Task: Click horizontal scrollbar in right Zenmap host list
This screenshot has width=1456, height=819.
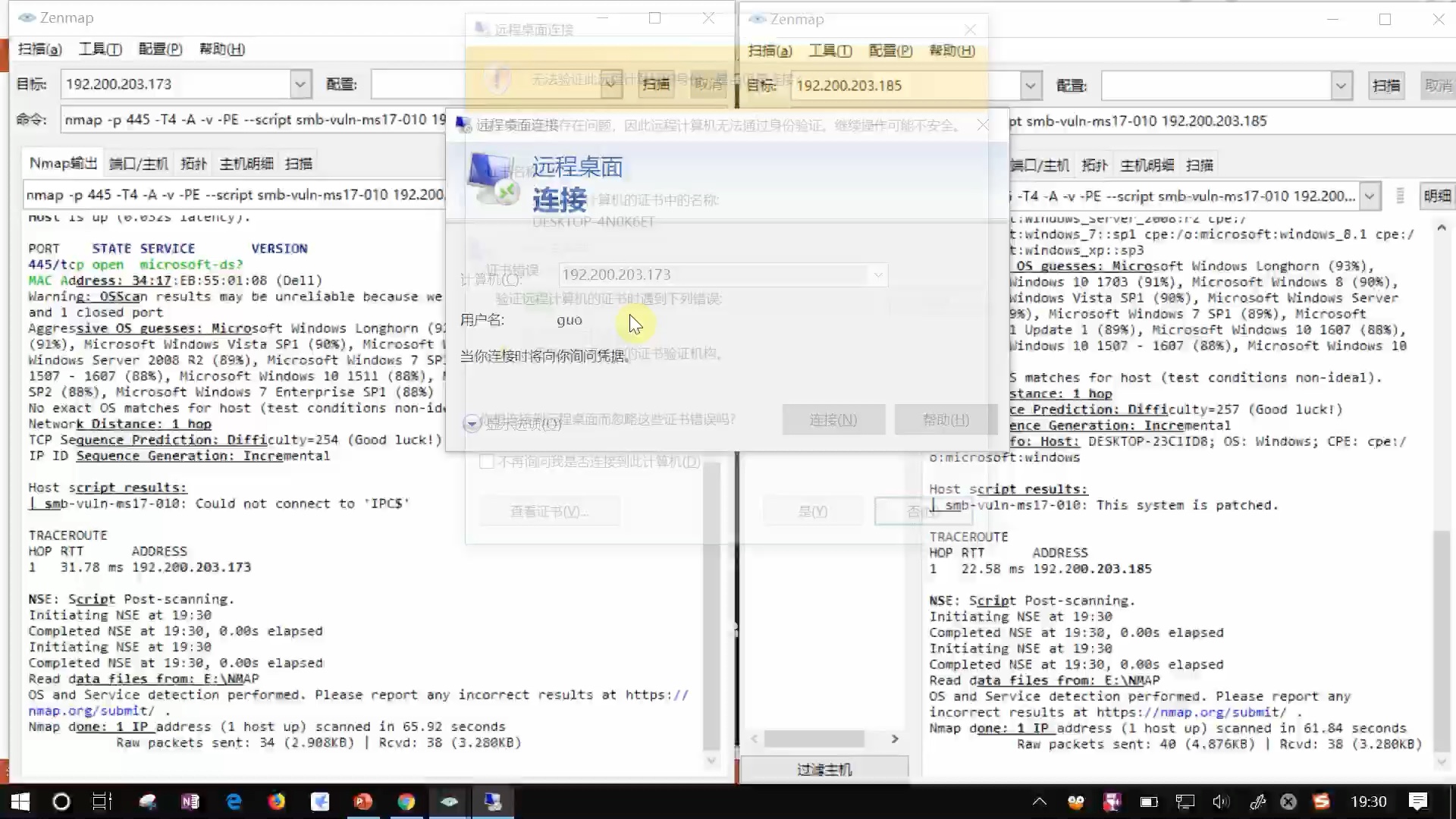Action: pyautogui.click(x=814, y=739)
